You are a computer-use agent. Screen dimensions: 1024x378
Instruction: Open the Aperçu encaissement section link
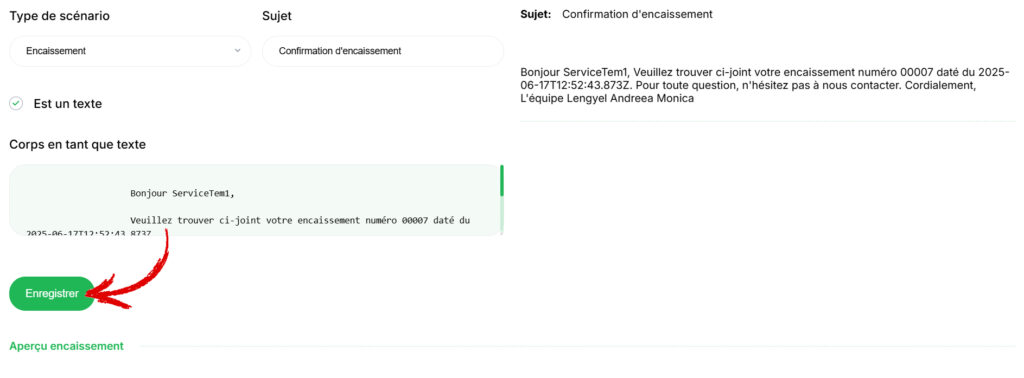(67, 346)
